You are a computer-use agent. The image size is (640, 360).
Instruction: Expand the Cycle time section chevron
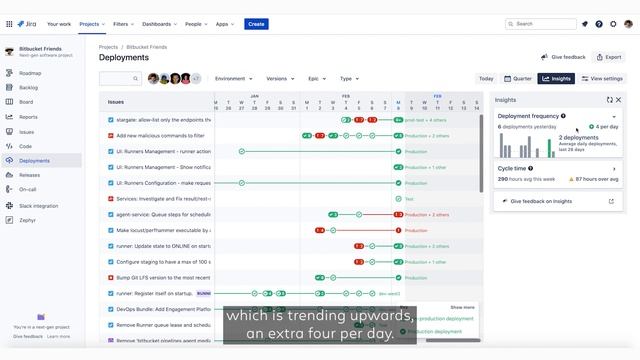(614, 169)
